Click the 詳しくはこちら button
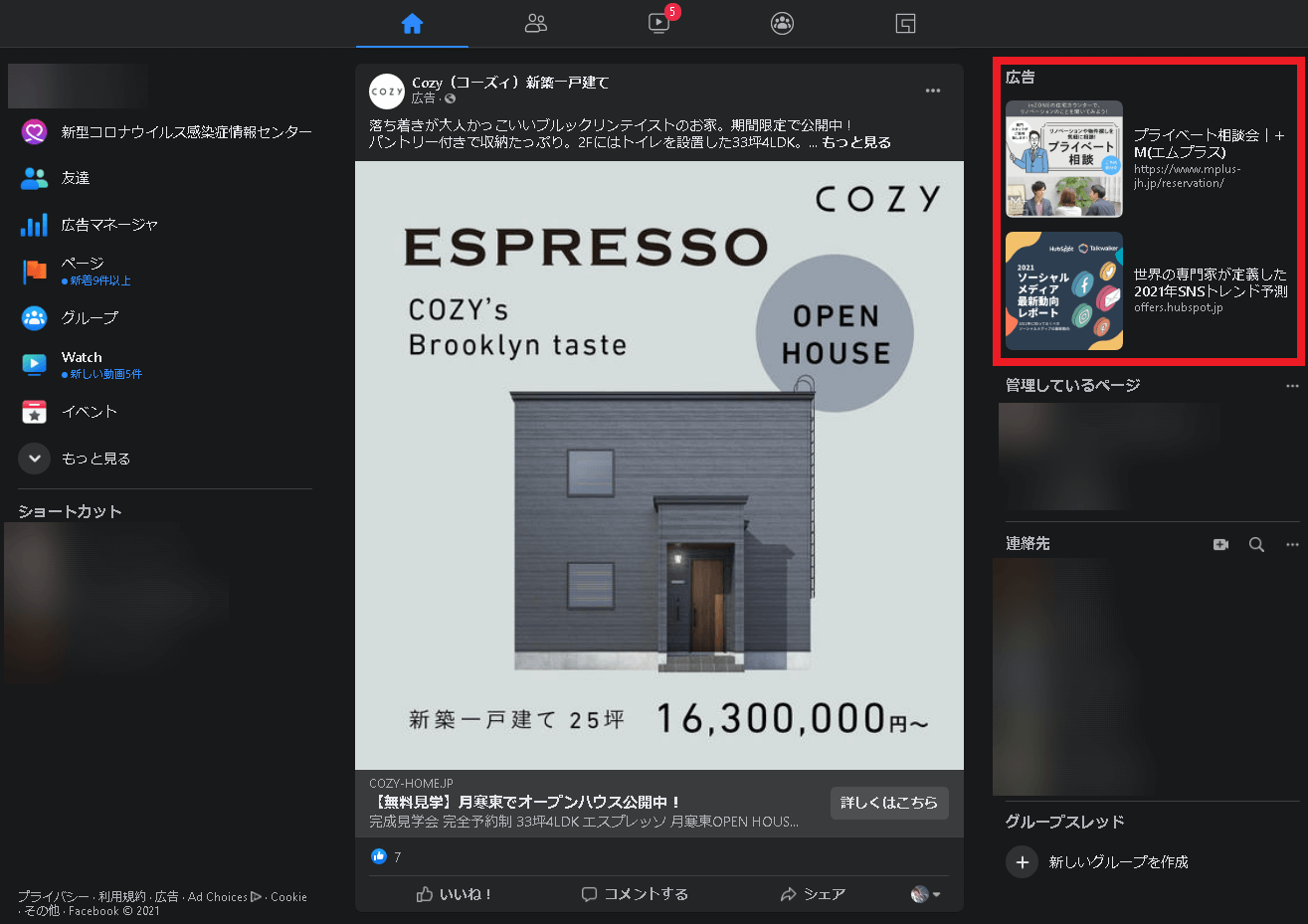1308x924 pixels. coord(889,803)
